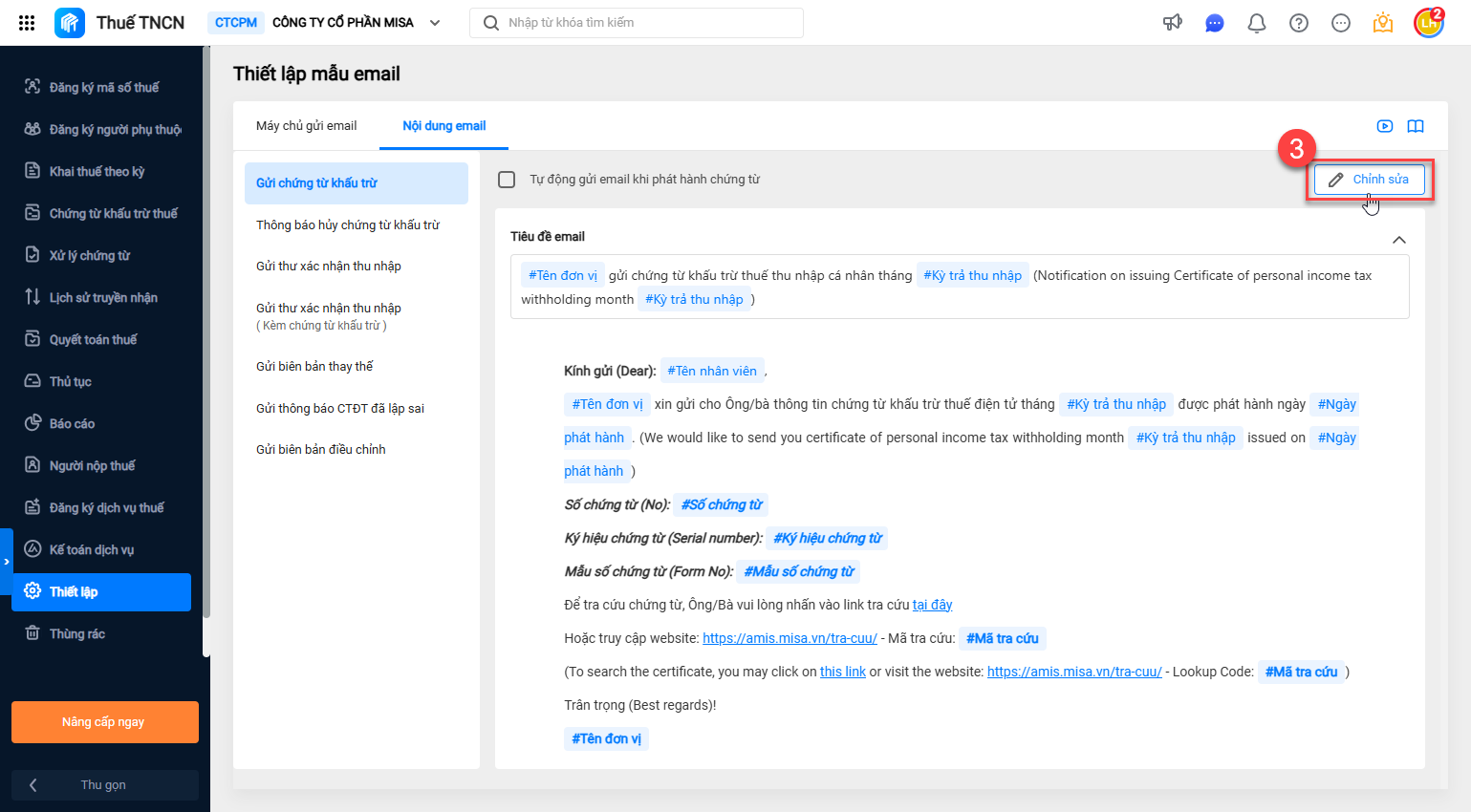Open Người nộp thuế

click(x=101, y=465)
